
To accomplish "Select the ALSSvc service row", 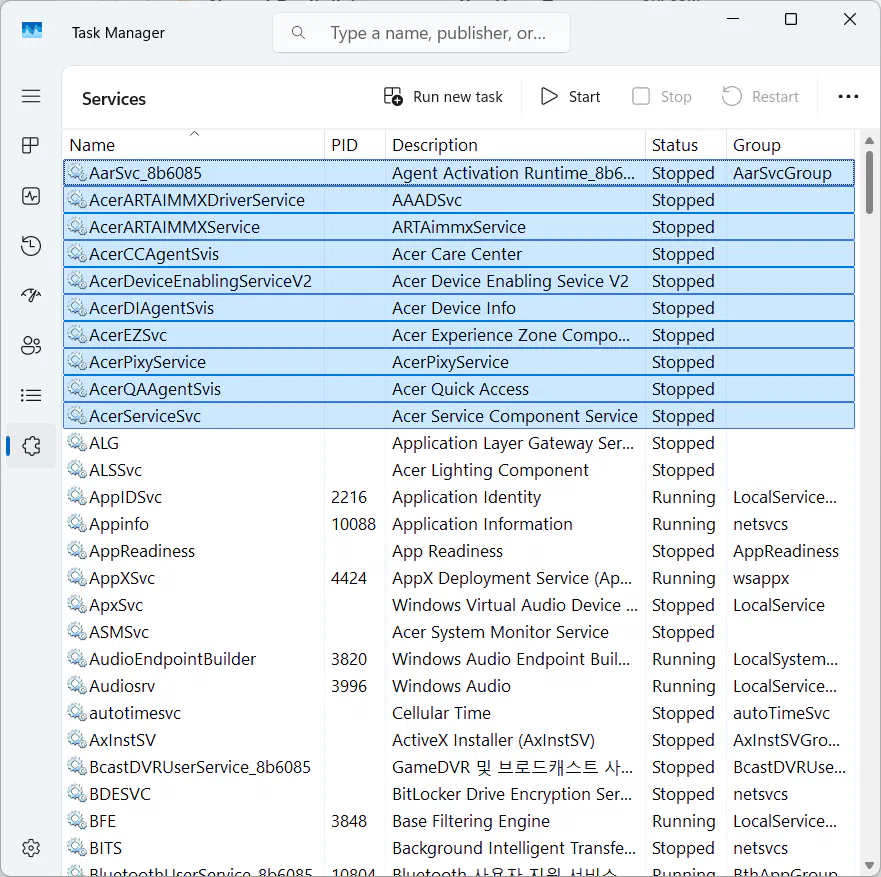I will click(x=459, y=470).
